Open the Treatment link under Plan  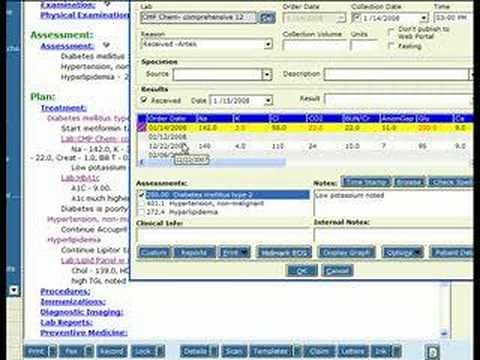point(63,108)
